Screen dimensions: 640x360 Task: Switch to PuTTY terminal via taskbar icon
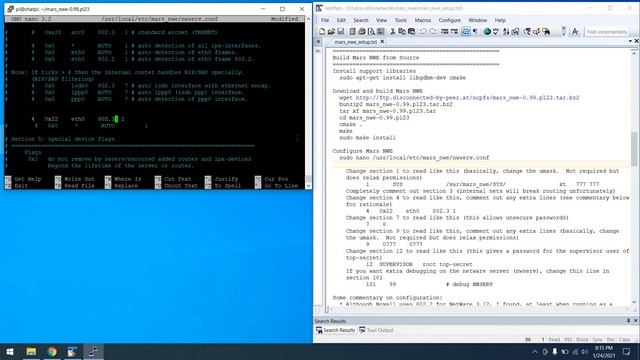click(93, 351)
